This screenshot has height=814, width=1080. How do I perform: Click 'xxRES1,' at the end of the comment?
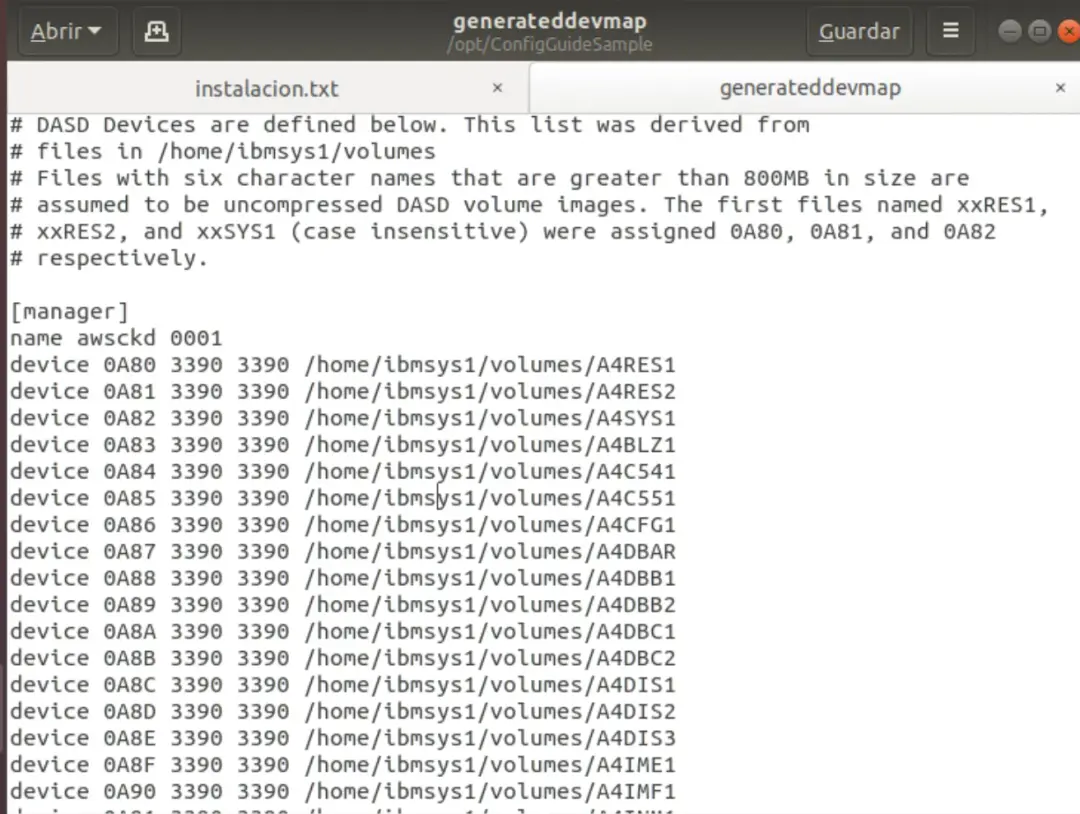[x=1002, y=205]
